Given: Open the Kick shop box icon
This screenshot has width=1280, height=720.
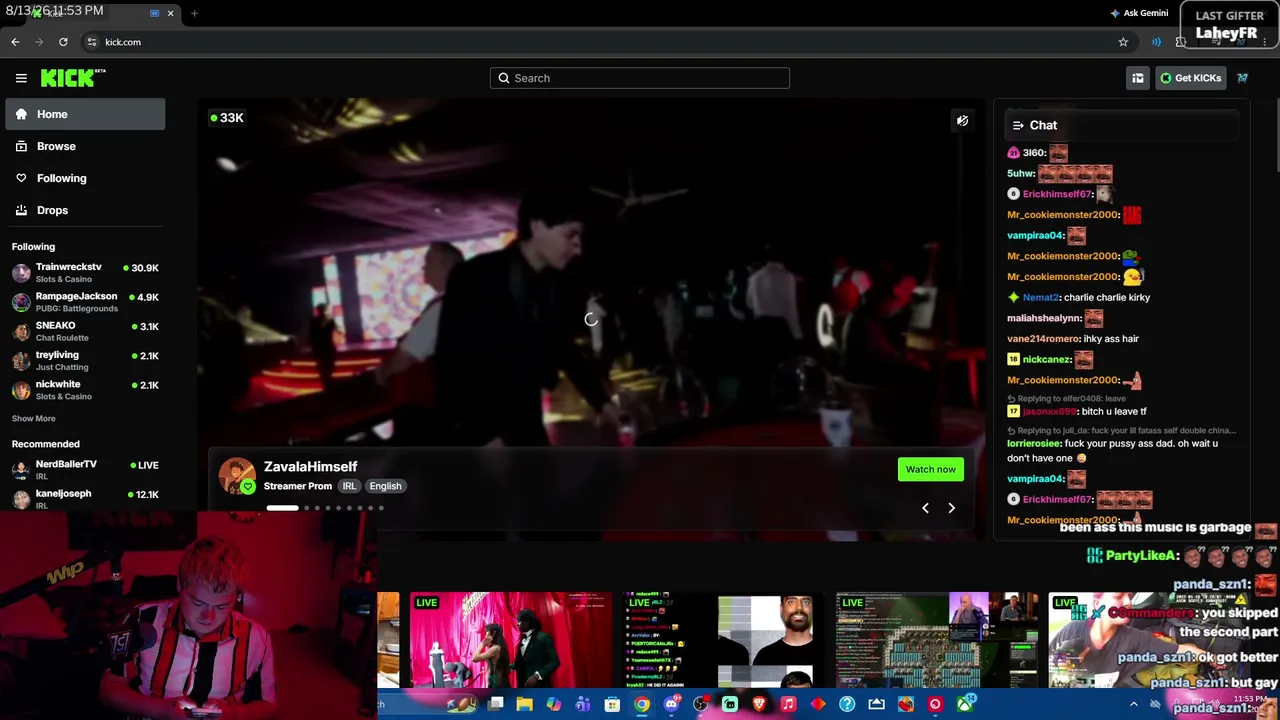Looking at the screenshot, I should click(1137, 78).
